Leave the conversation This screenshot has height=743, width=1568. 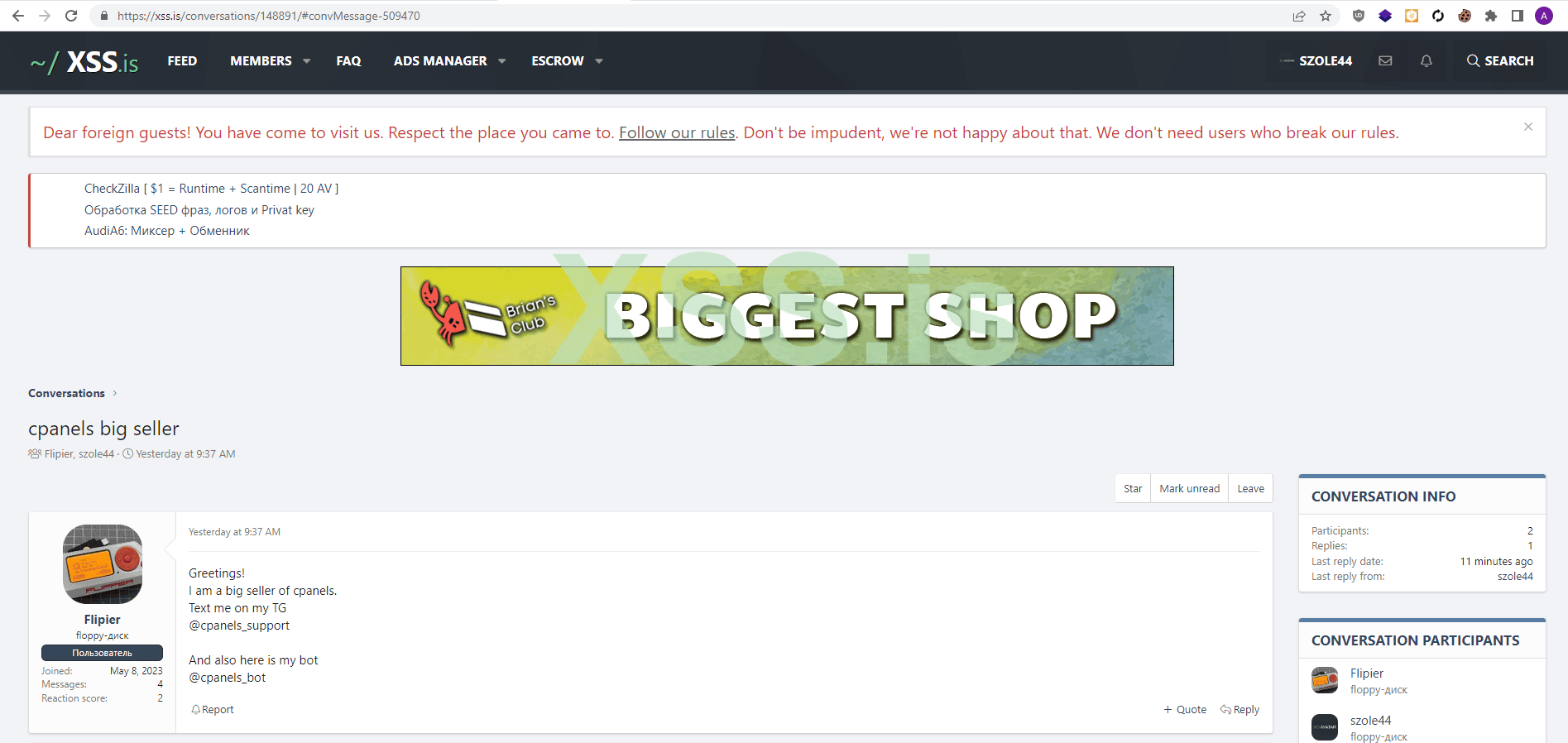pos(1250,489)
